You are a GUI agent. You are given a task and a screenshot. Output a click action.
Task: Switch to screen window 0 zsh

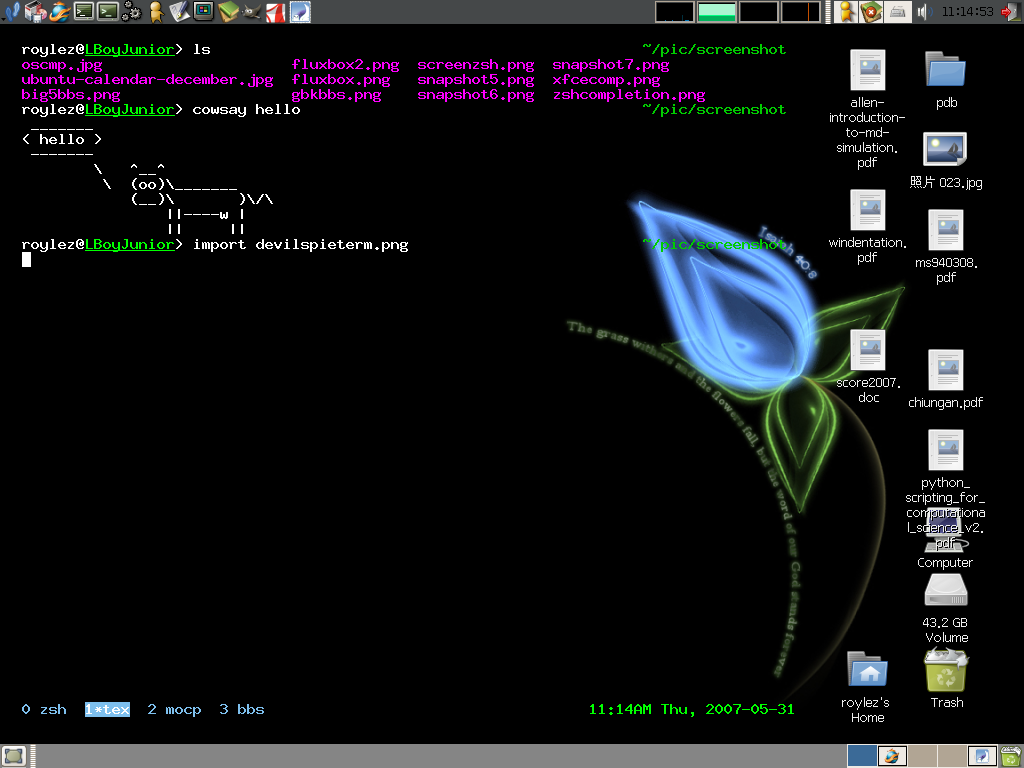click(44, 709)
